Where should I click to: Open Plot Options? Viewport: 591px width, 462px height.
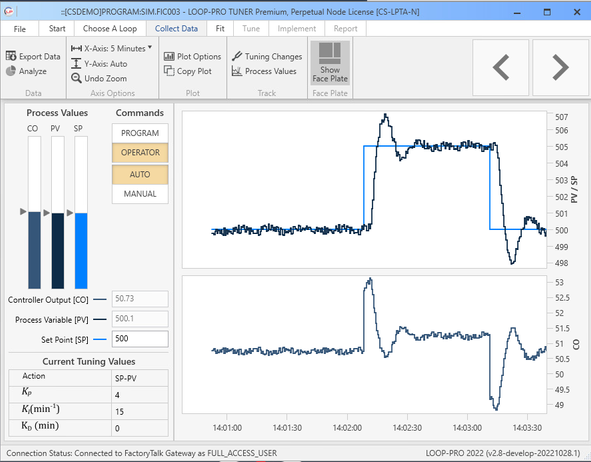tap(193, 56)
